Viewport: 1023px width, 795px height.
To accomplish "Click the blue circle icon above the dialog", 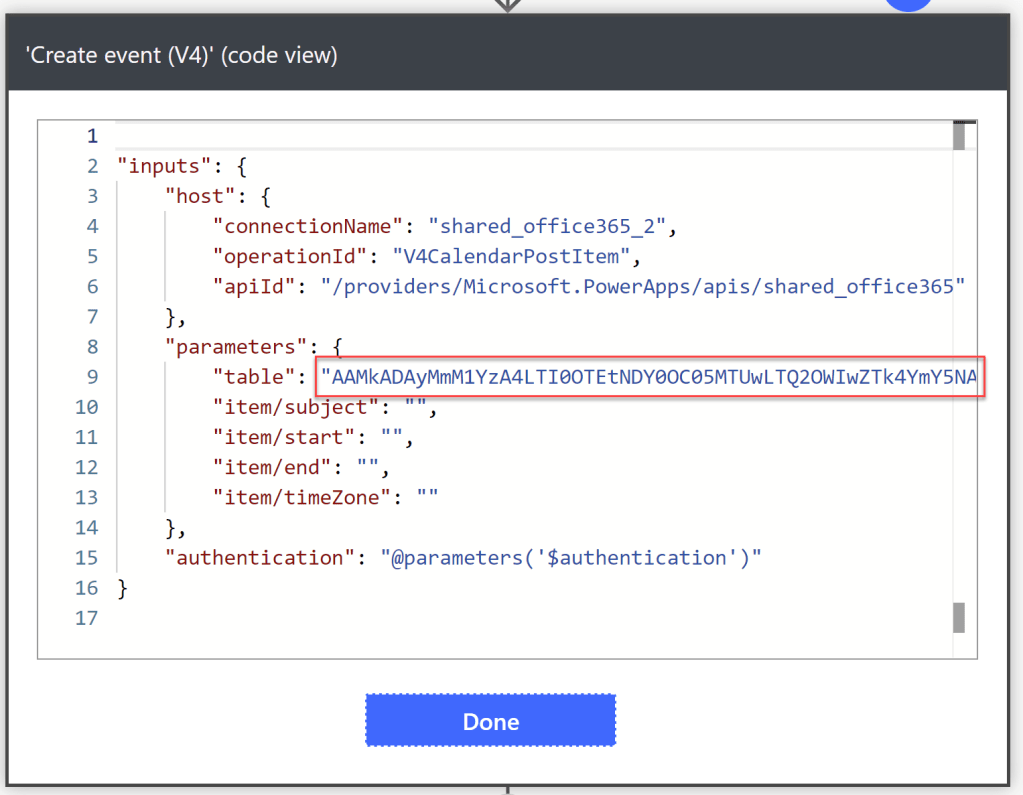I will (x=908, y=4).
